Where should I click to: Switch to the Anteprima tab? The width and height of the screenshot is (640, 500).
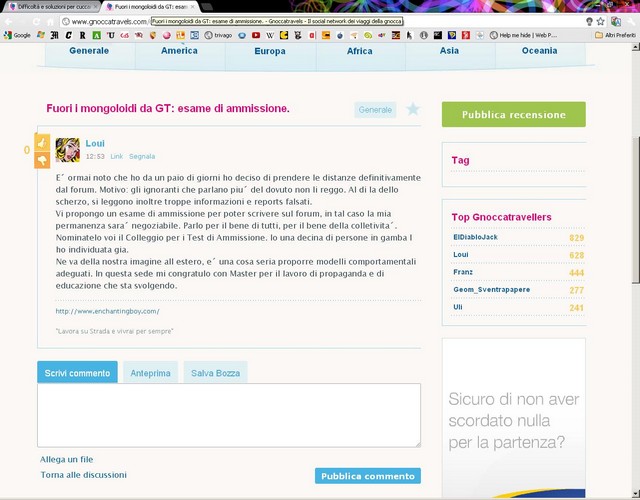click(150, 373)
